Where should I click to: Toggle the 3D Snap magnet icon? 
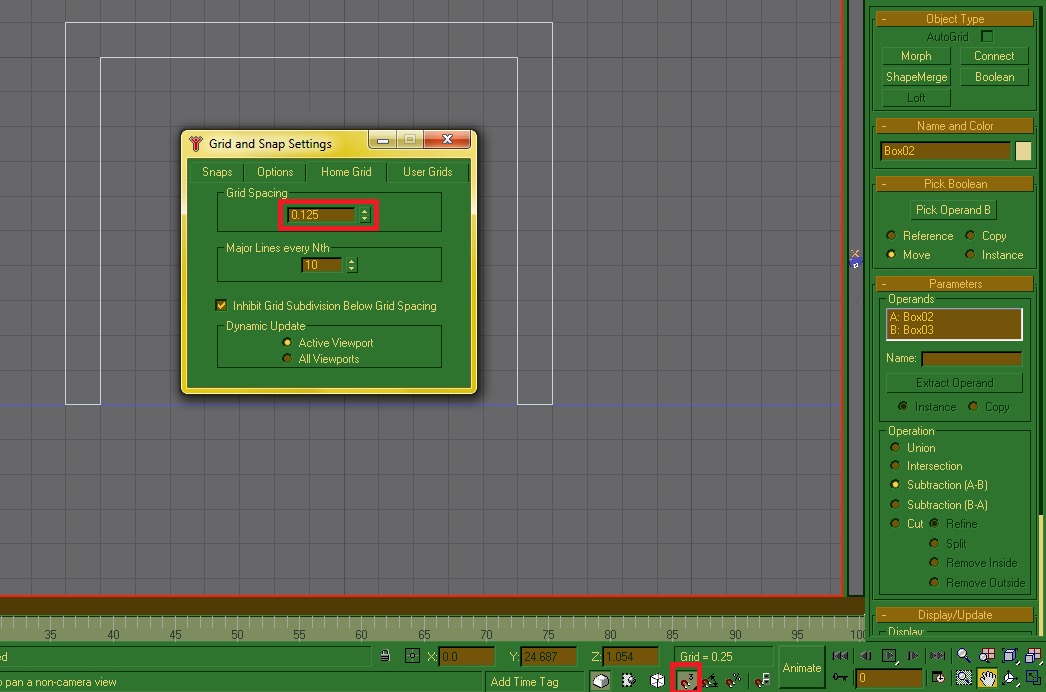(x=686, y=680)
